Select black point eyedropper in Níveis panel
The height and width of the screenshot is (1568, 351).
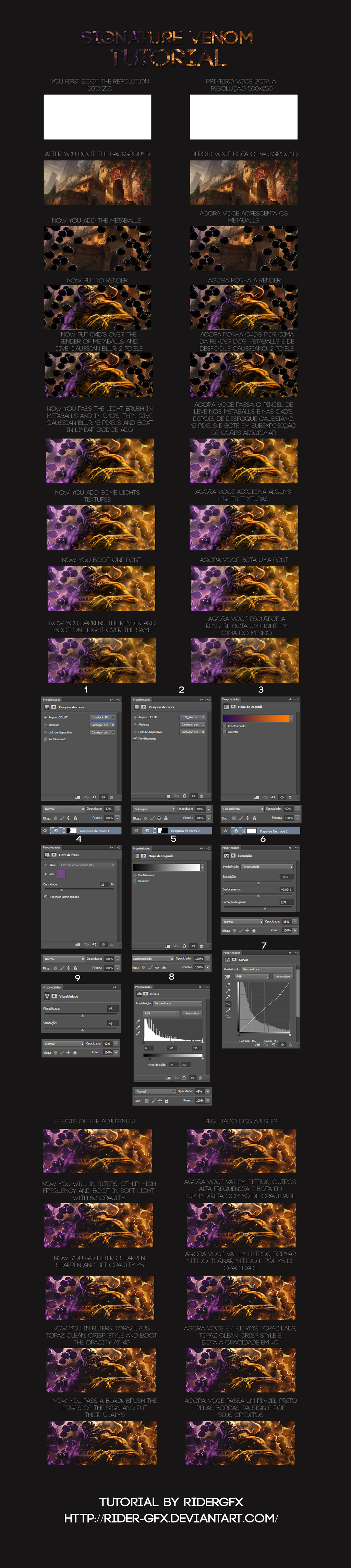tap(138, 1021)
